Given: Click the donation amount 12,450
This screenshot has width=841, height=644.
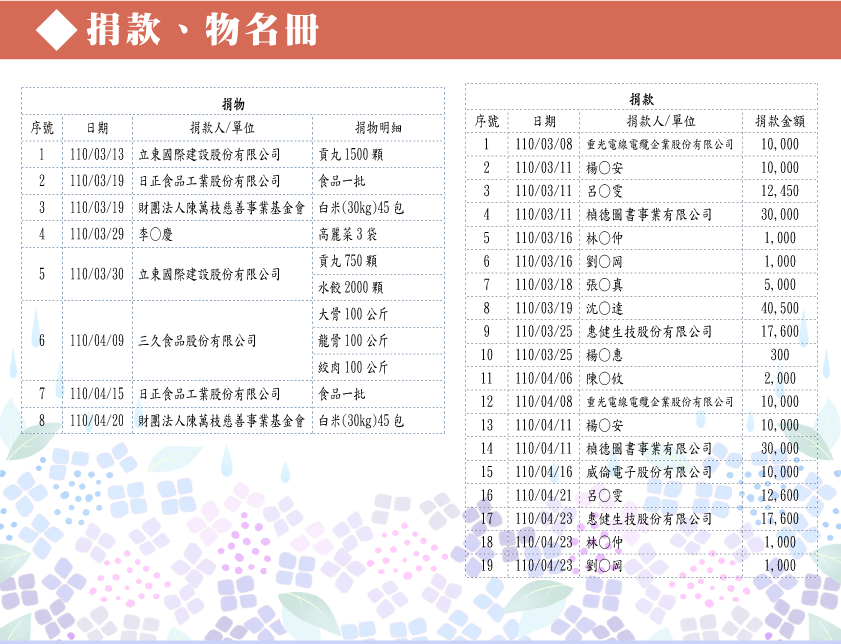Looking at the screenshot, I should click(x=780, y=191).
